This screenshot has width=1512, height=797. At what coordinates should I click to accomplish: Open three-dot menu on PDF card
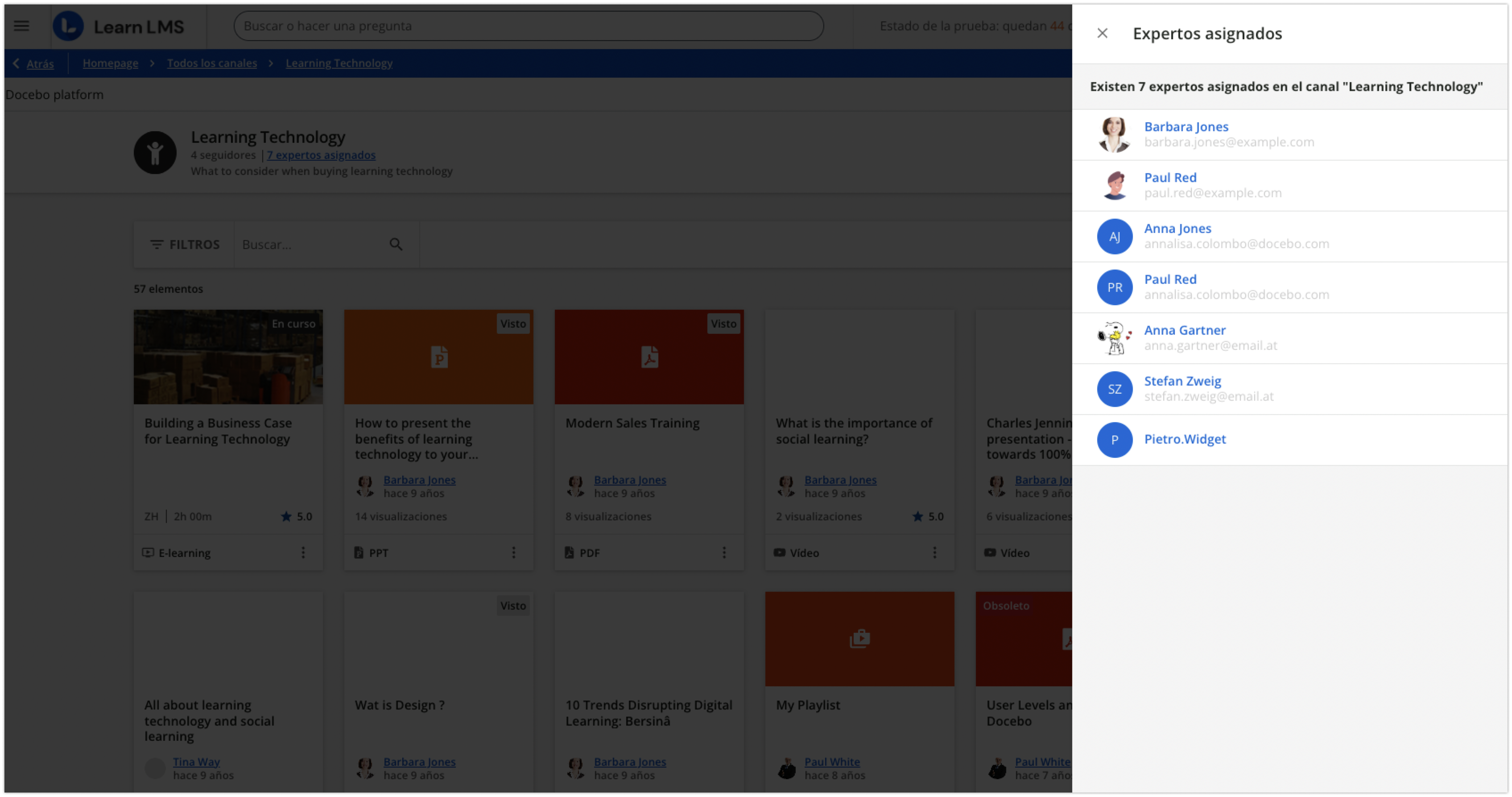tap(724, 552)
